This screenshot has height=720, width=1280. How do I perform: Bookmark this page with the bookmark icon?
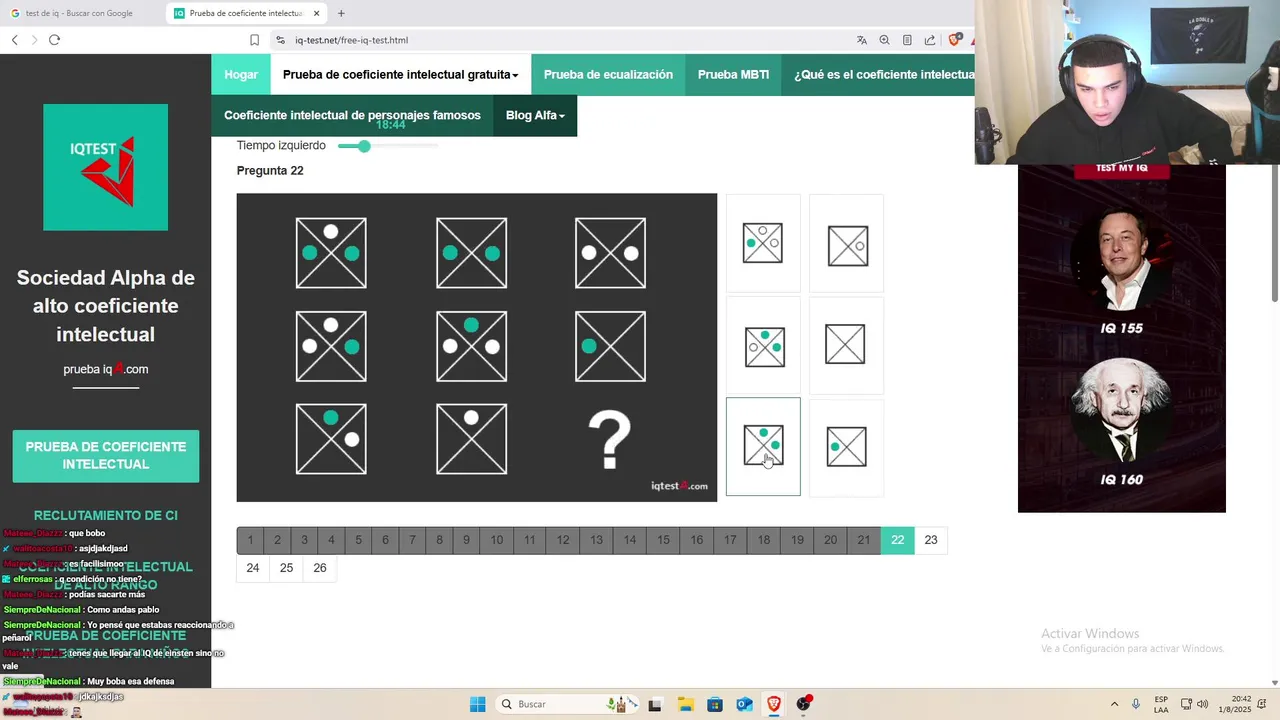click(x=254, y=40)
